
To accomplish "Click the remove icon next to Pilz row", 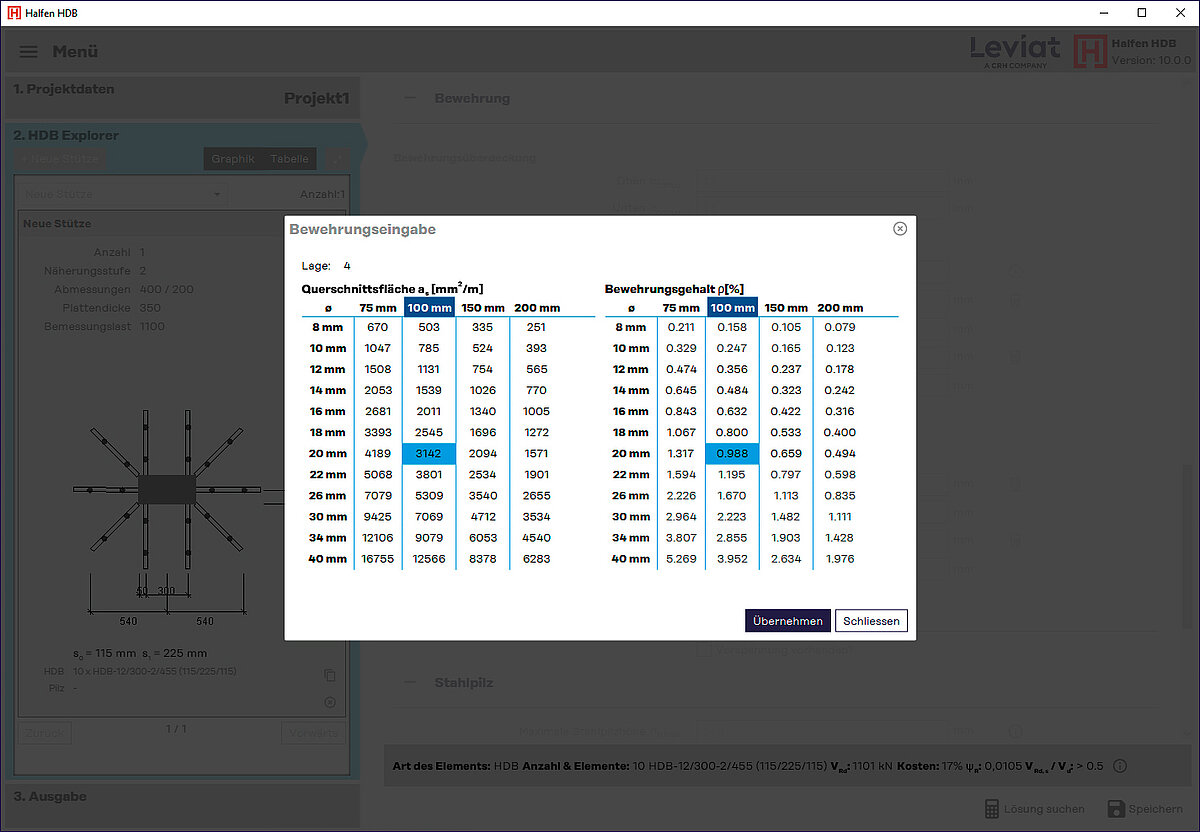I will coord(330,702).
